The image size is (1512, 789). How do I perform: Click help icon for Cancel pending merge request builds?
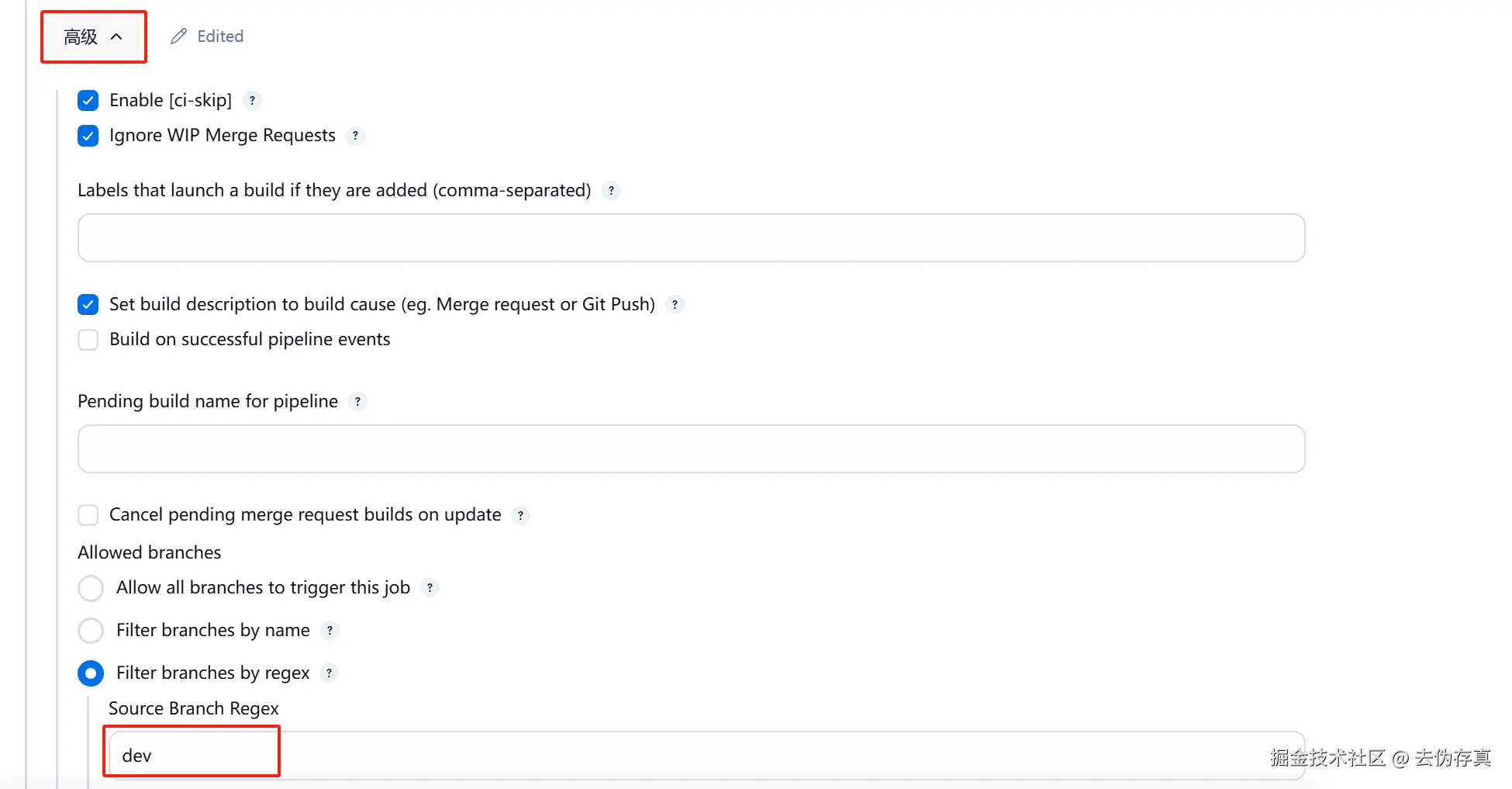[520, 515]
